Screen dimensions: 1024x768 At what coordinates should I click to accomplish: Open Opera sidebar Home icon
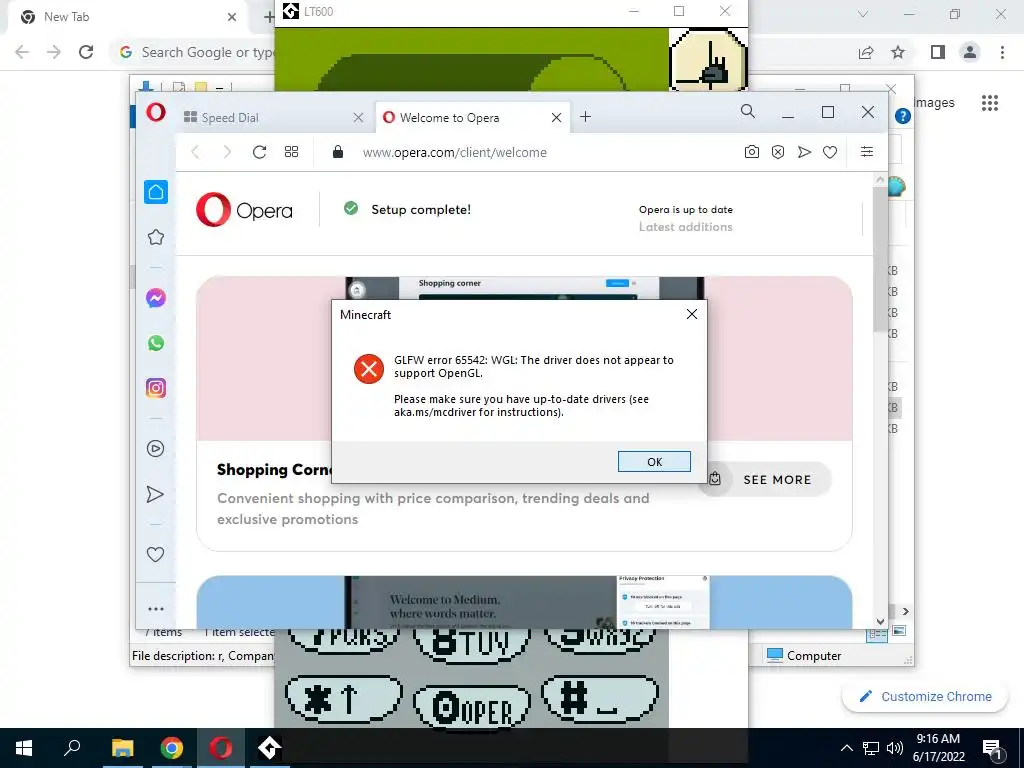coord(155,192)
